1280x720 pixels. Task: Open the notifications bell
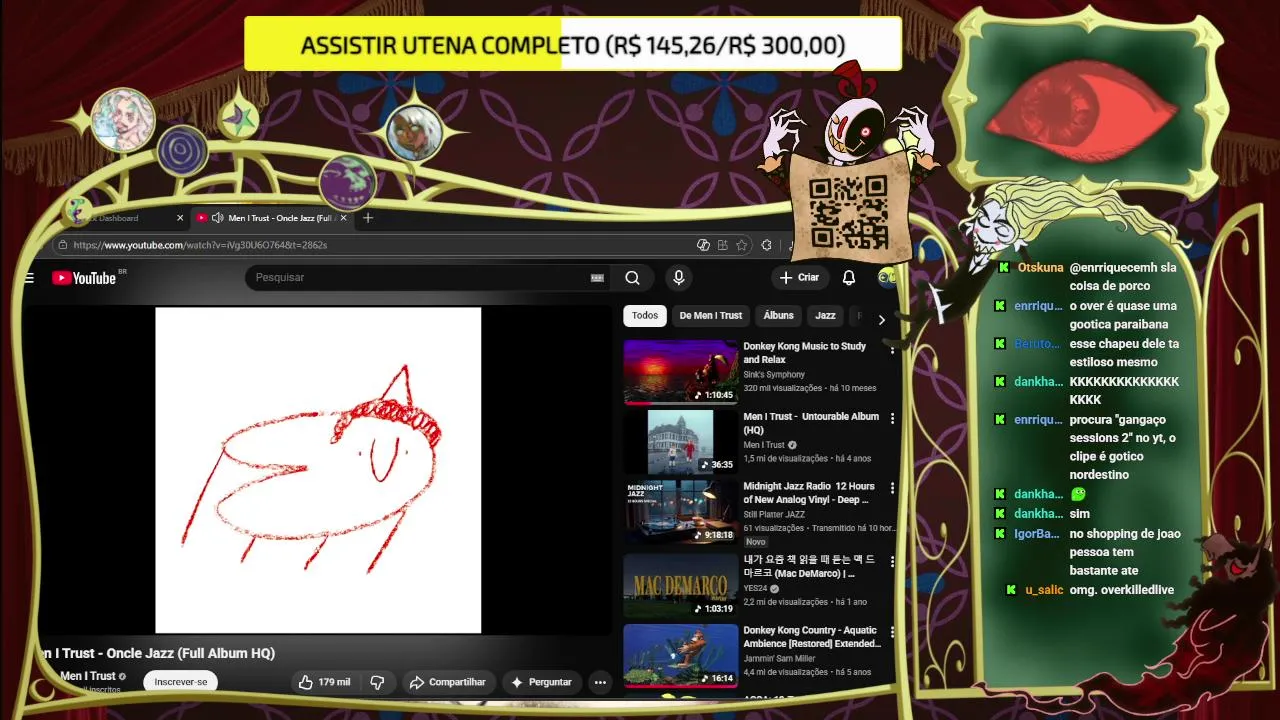pyautogui.click(x=848, y=278)
